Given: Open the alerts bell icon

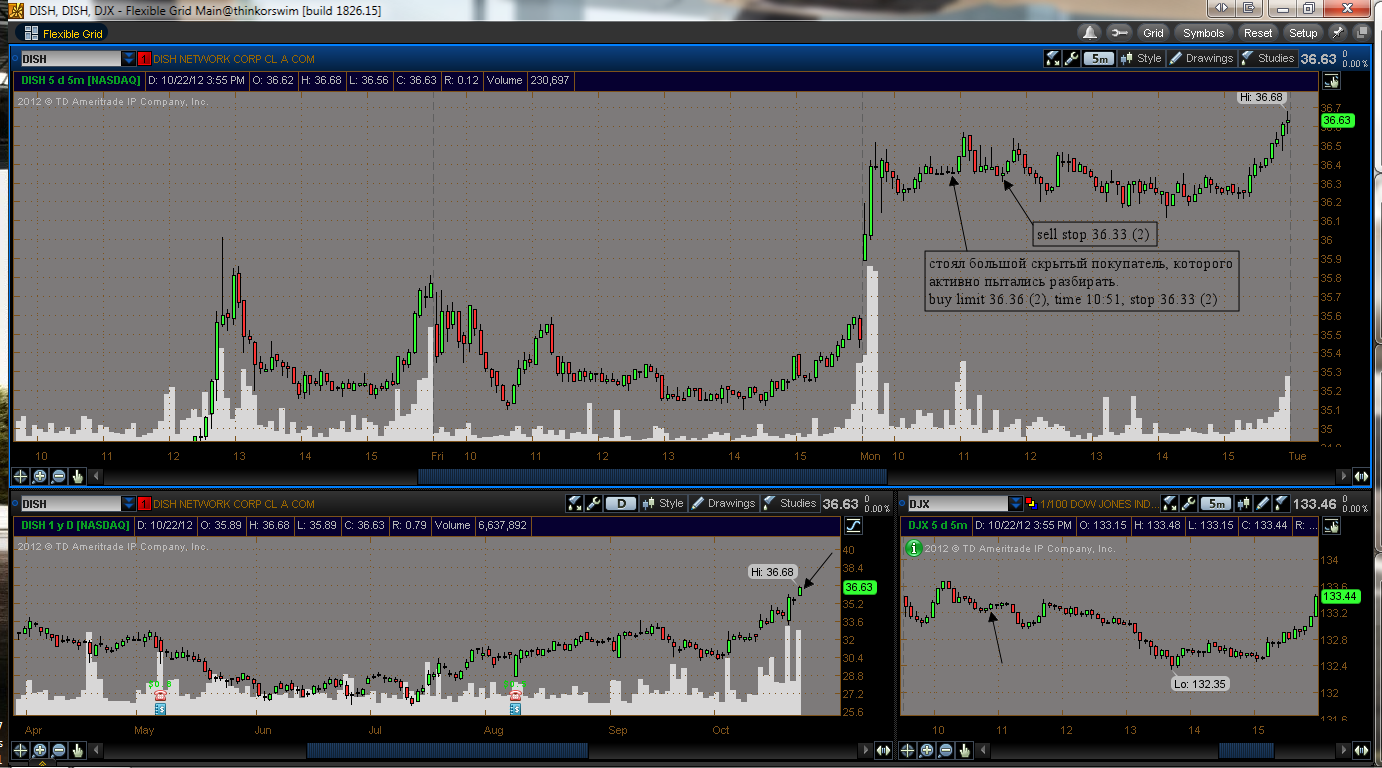Looking at the screenshot, I should 1089,33.
